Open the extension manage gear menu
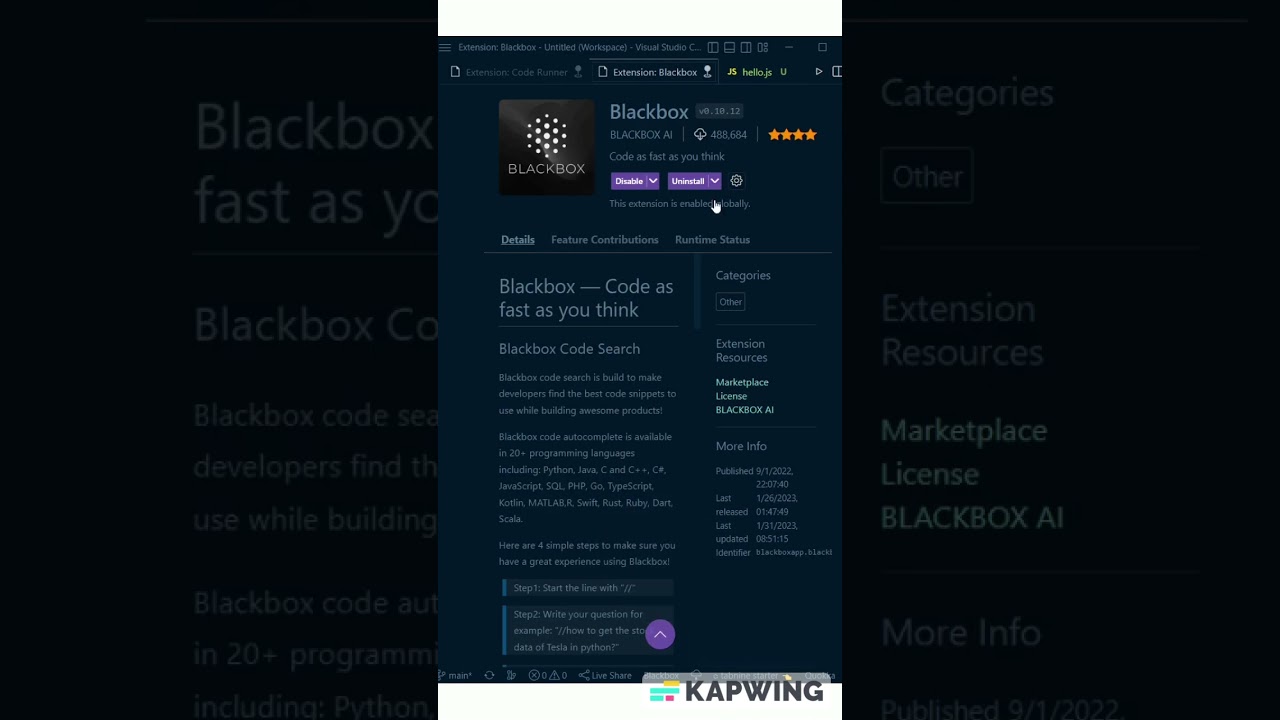This screenshot has height=720, width=1280. (737, 181)
